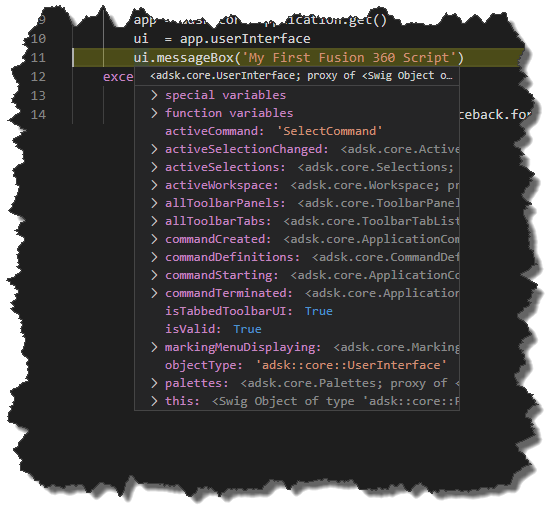Select the isValid True row
The image size is (560, 520).
[297, 329]
